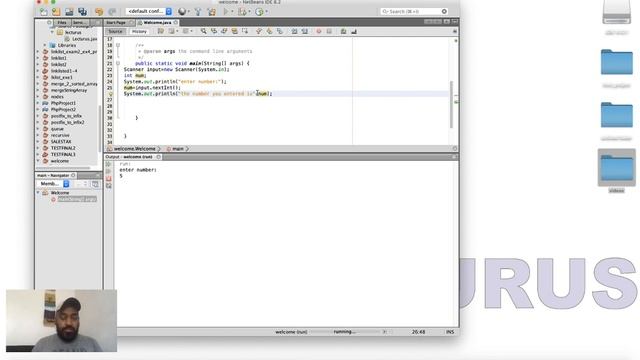Open the Profile Project dropdown arrow
640x360 pixels.
click(x=267, y=11)
